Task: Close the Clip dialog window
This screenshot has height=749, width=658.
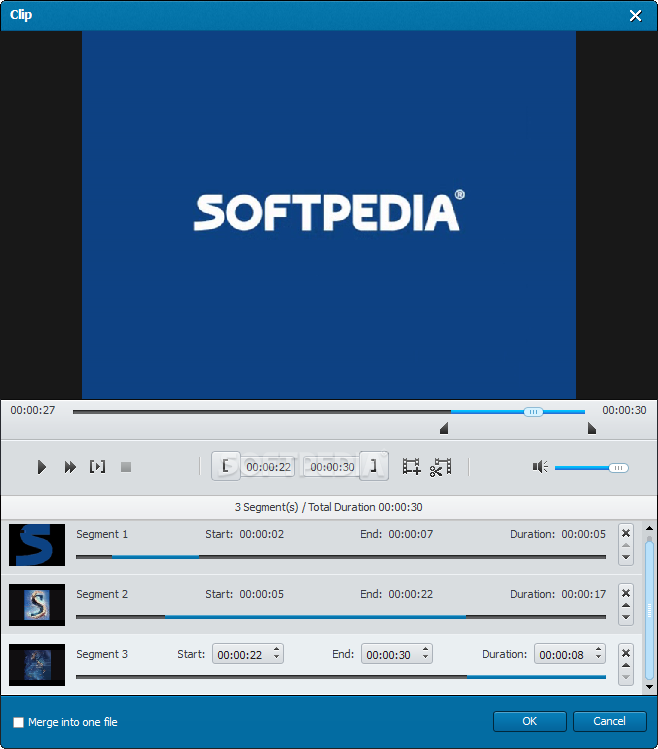Action: (x=636, y=16)
